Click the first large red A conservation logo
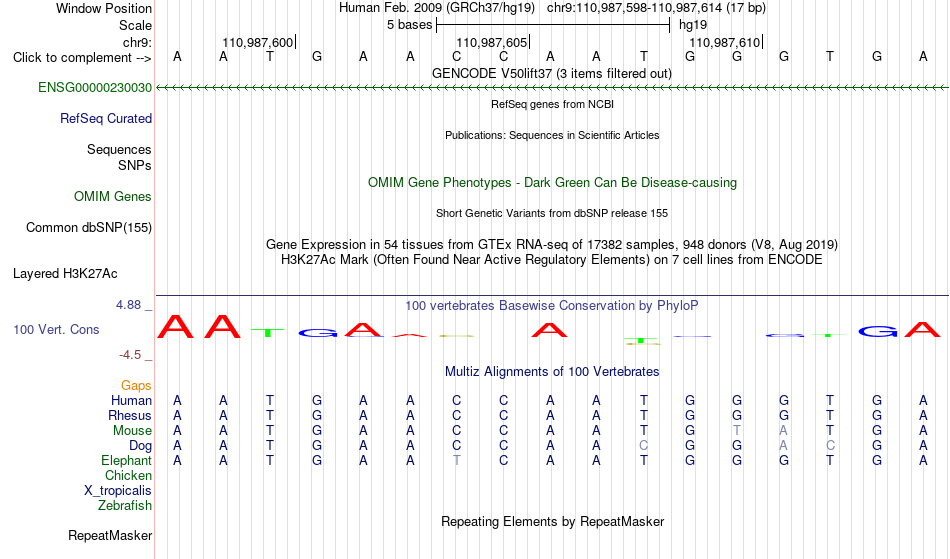950x559 pixels. coord(176,326)
